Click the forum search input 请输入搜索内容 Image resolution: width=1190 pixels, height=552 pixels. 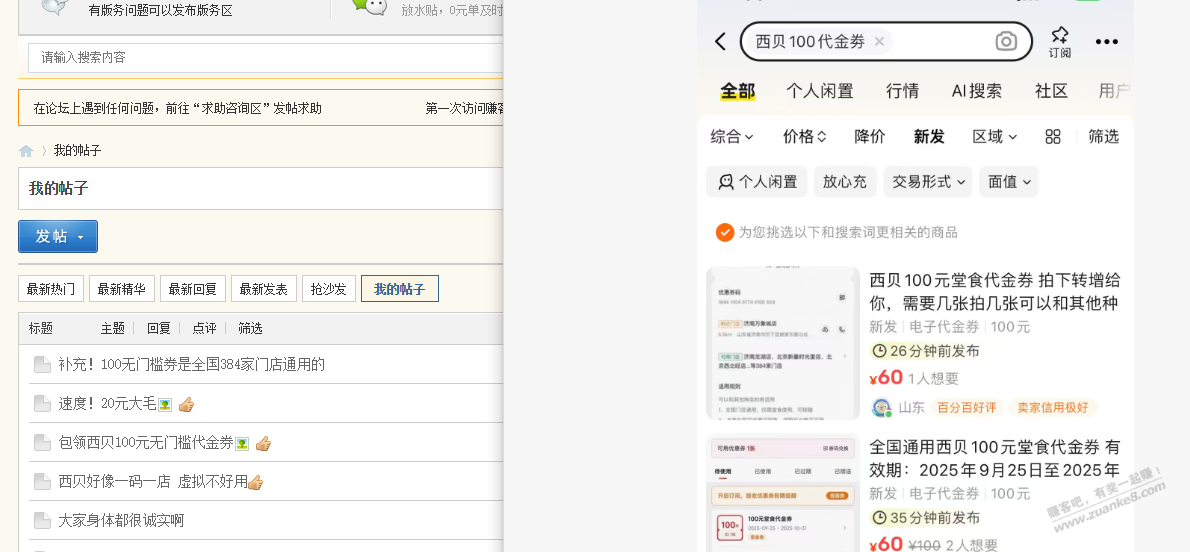(x=266, y=57)
